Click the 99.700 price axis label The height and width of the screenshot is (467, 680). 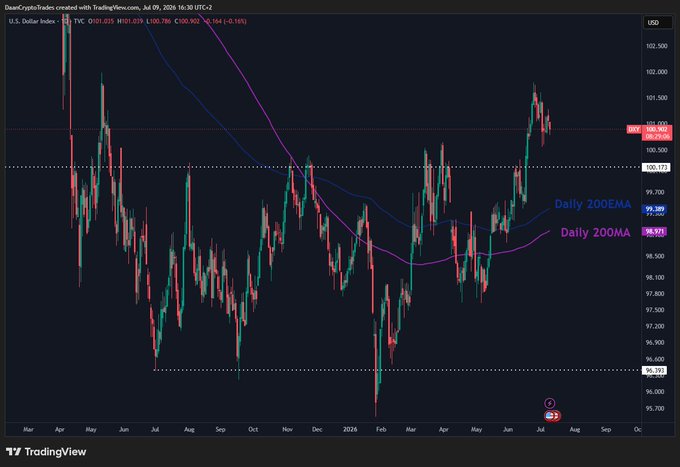[x=655, y=192]
